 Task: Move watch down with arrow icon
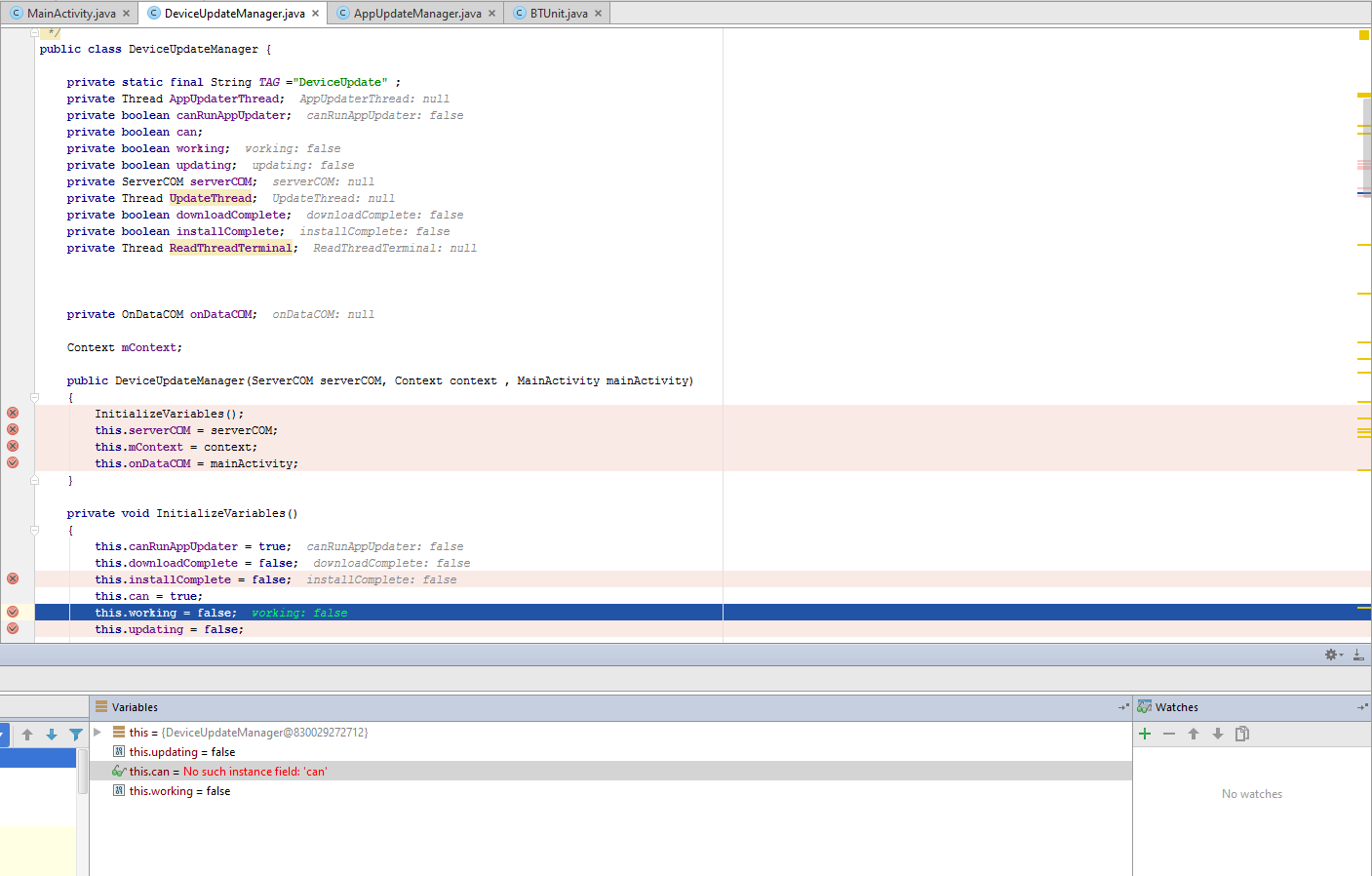pyautogui.click(x=1218, y=734)
